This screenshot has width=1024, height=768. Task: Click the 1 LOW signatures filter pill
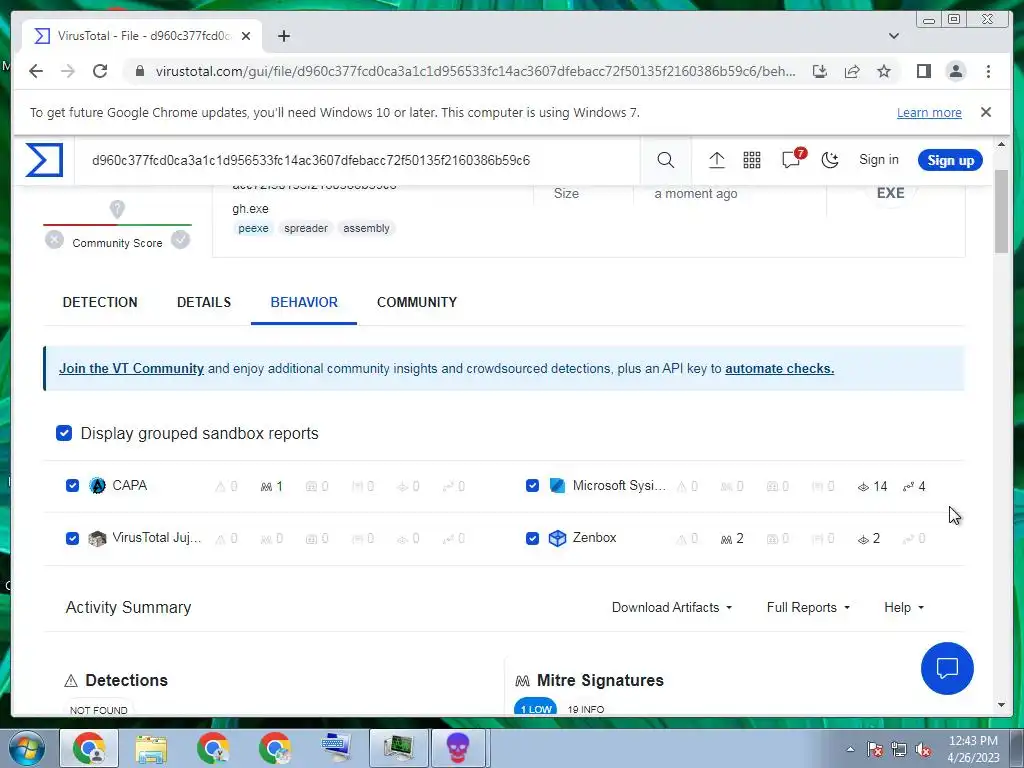click(x=536, y=708)
